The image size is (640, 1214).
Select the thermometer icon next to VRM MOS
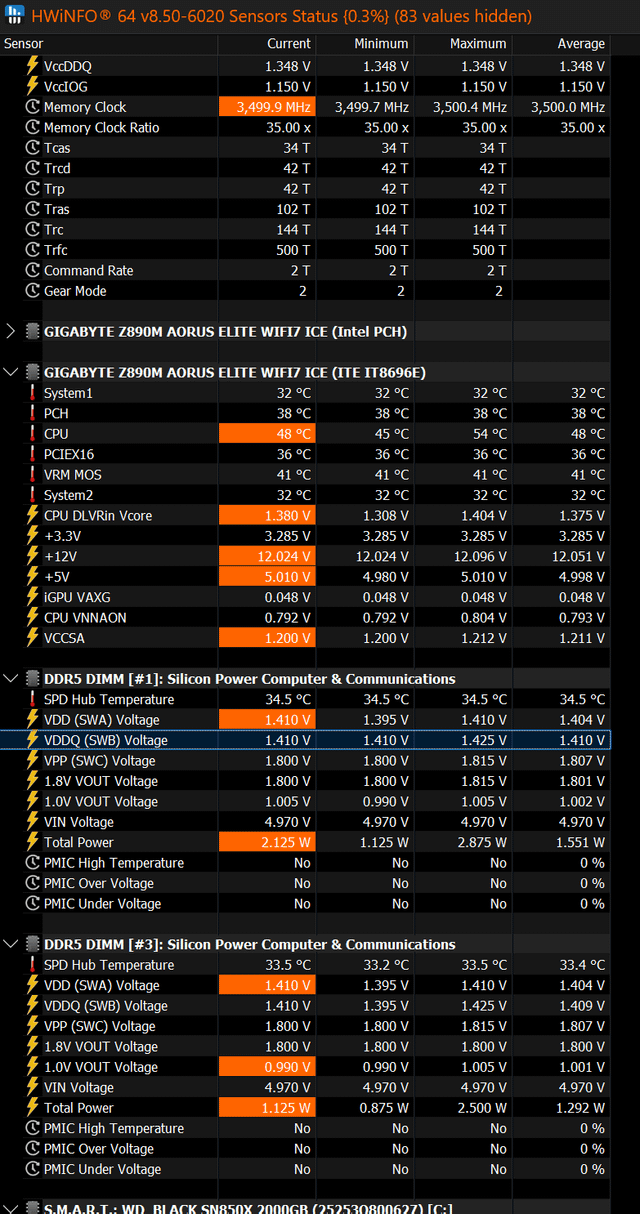(32, 474)
